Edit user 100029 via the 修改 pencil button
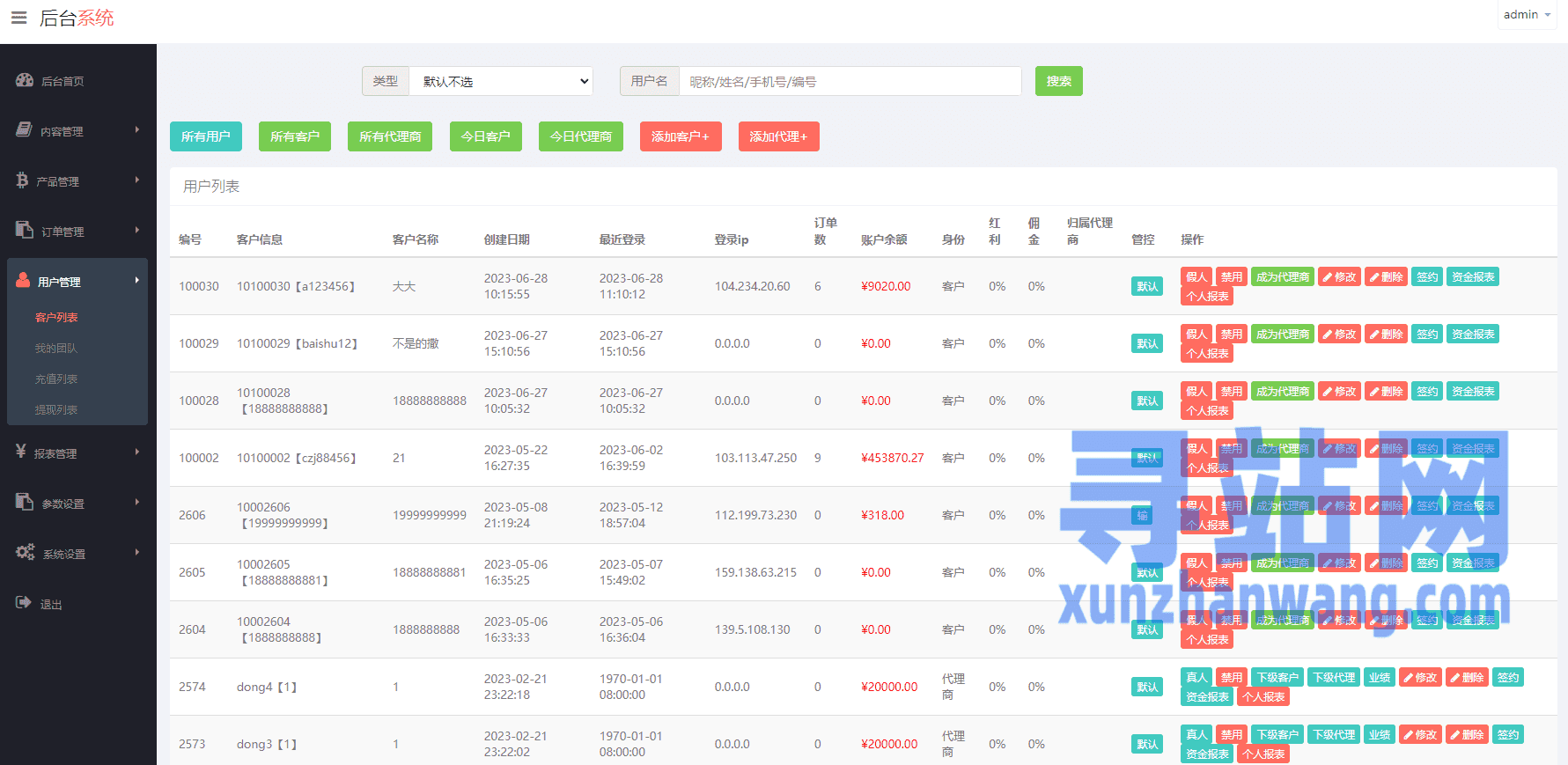Viewport: 1568px width, 765px height. [1339, 335]
